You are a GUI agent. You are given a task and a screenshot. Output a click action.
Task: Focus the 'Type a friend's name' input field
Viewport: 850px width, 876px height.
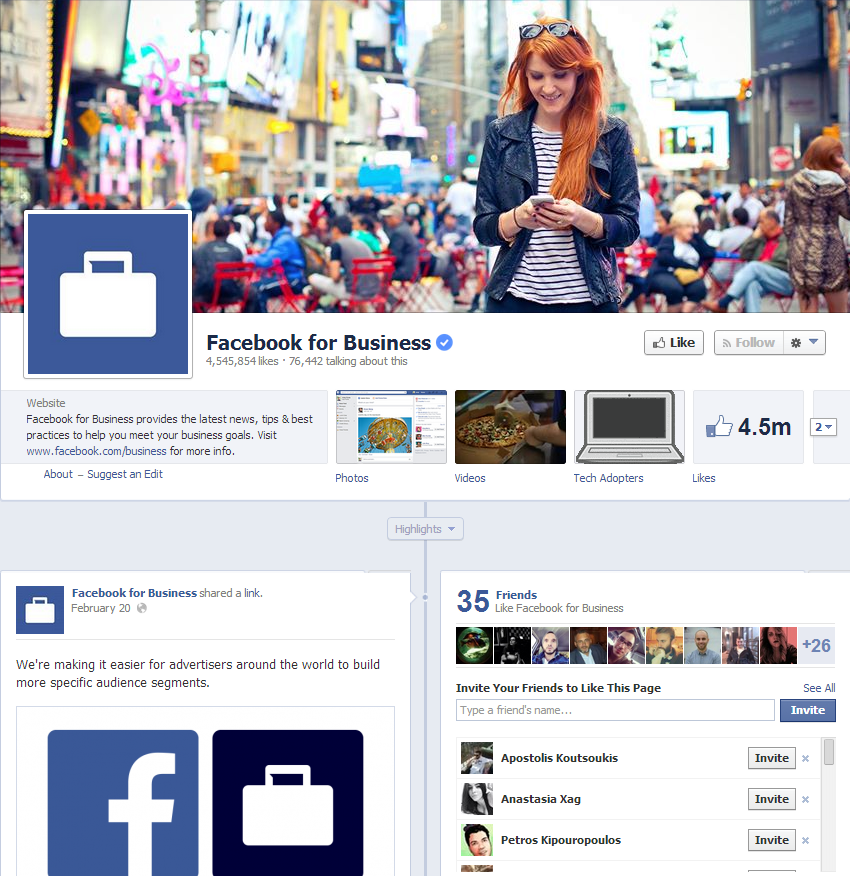click(615, 710)
